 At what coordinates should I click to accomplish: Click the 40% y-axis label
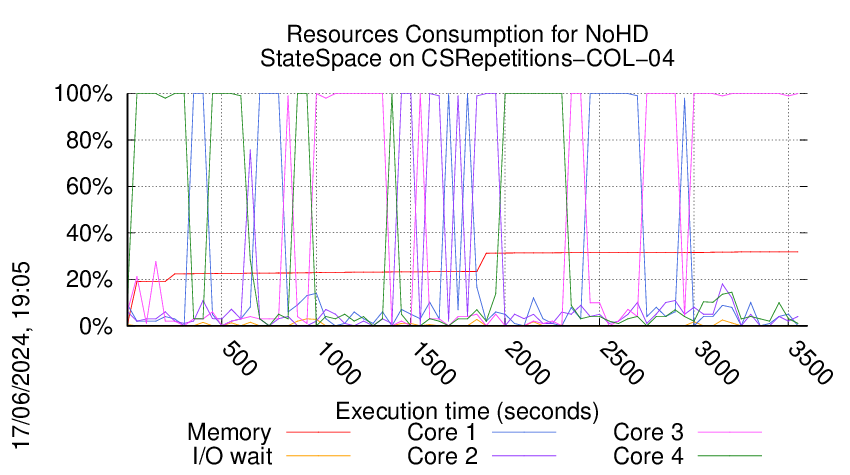tap(89, 234)
